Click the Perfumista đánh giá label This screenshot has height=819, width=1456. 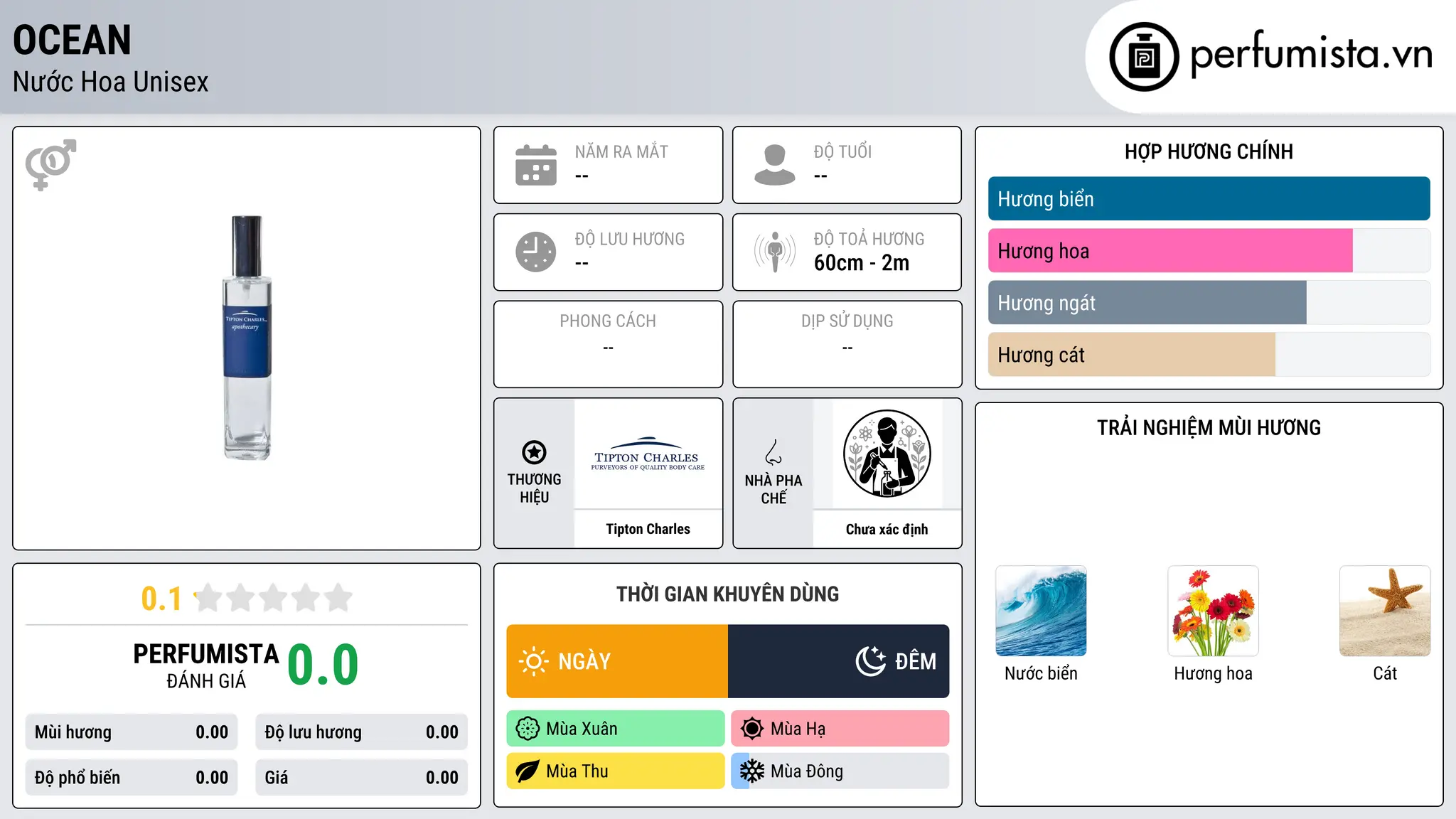206,665
